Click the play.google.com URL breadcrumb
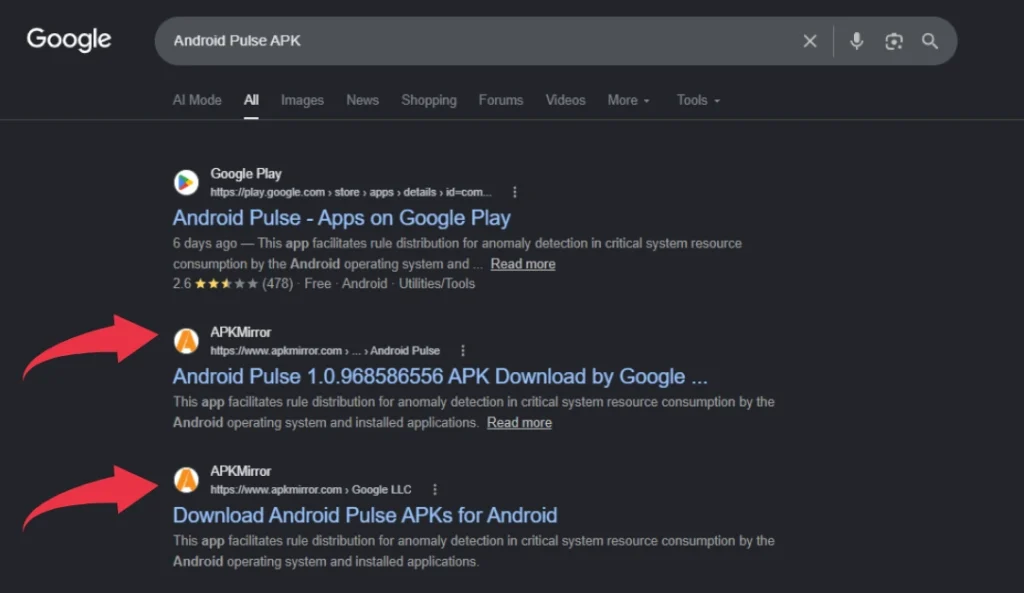The image size is (1024, 593). click(351, 192)
